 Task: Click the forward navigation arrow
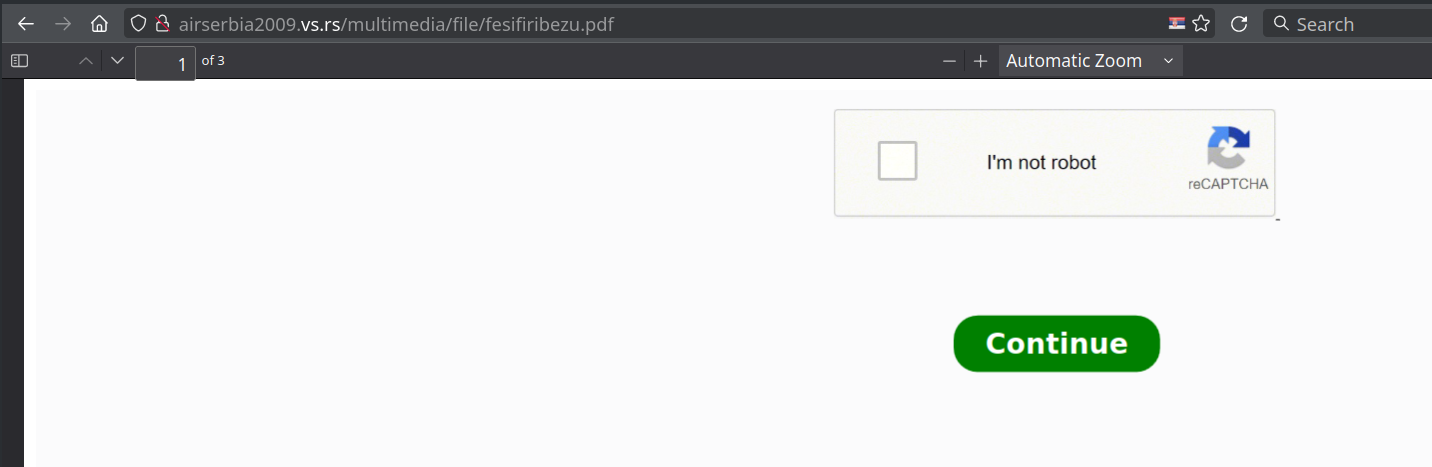[x=63, y=24]
